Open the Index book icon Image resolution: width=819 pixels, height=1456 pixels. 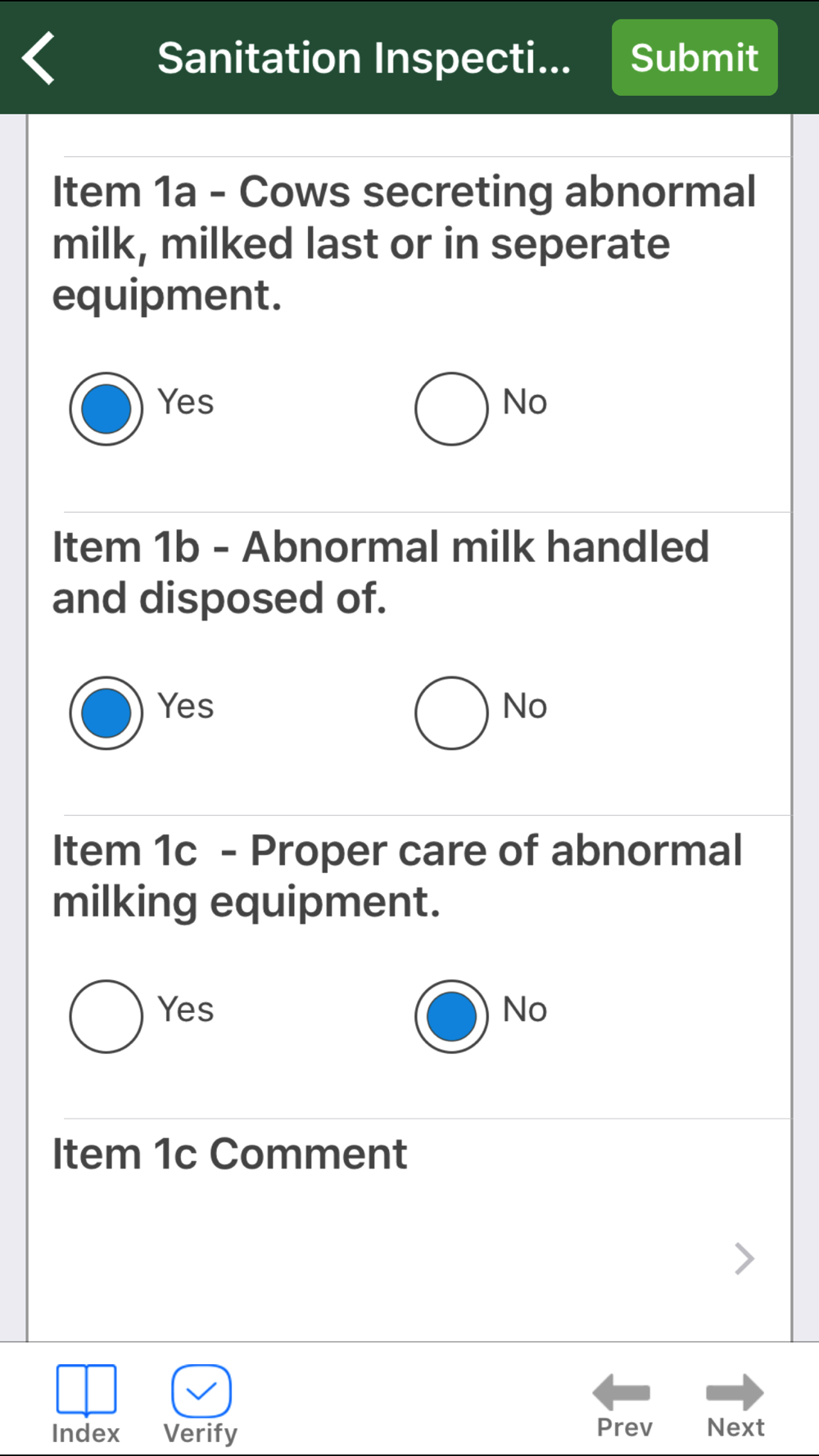coord(86,1389)
